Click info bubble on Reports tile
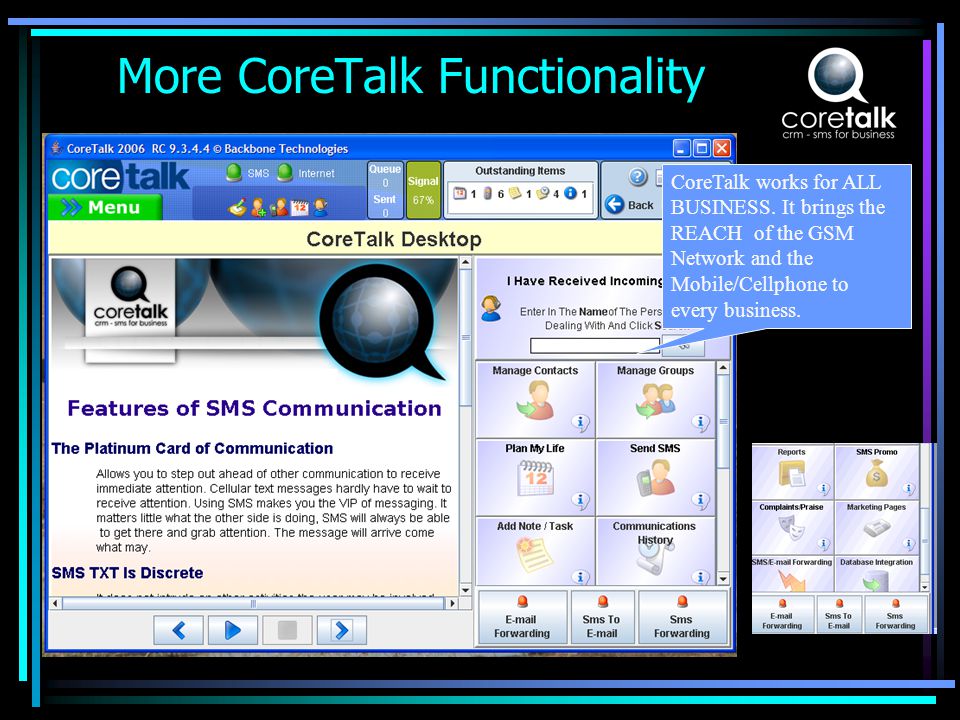The width and height of the screenshot is (960, 720). [823, 489]
